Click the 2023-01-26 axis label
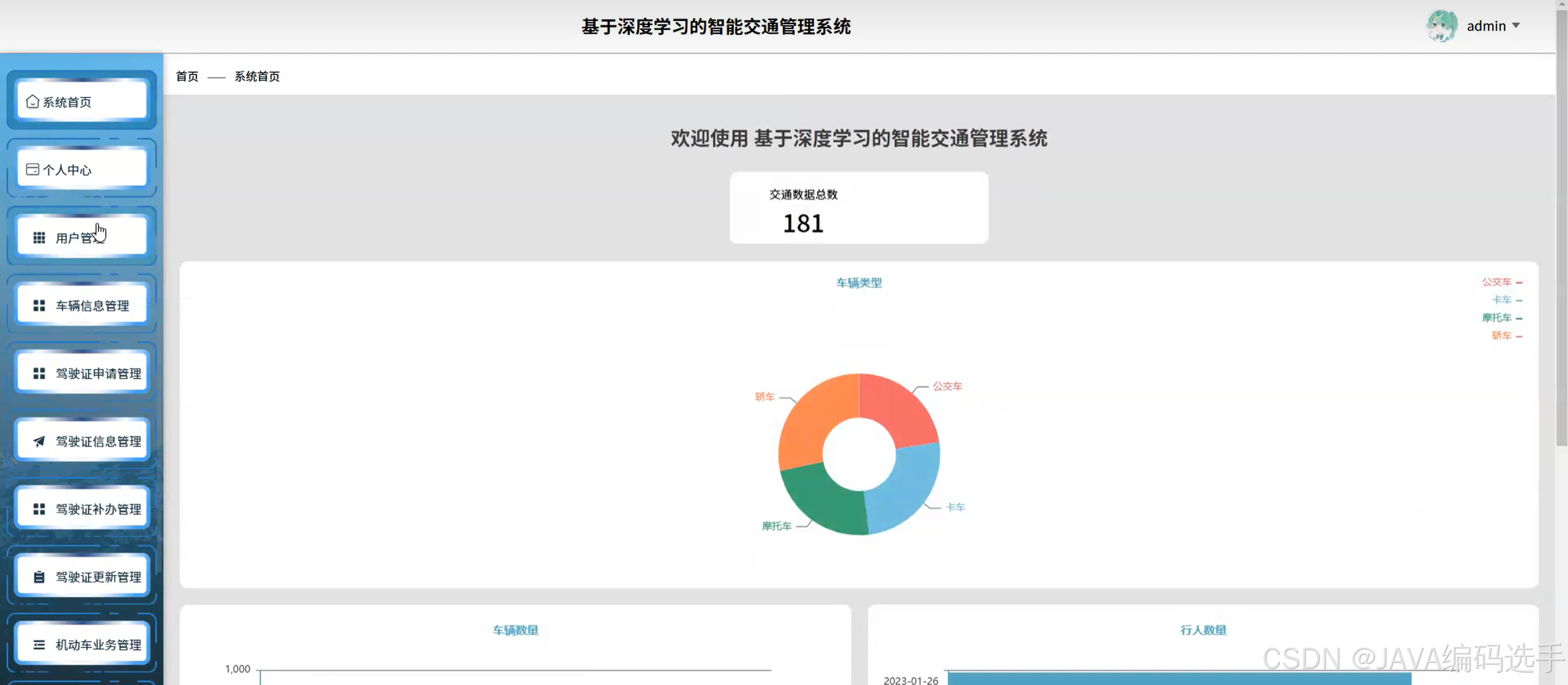 click(x=911, y=680)
